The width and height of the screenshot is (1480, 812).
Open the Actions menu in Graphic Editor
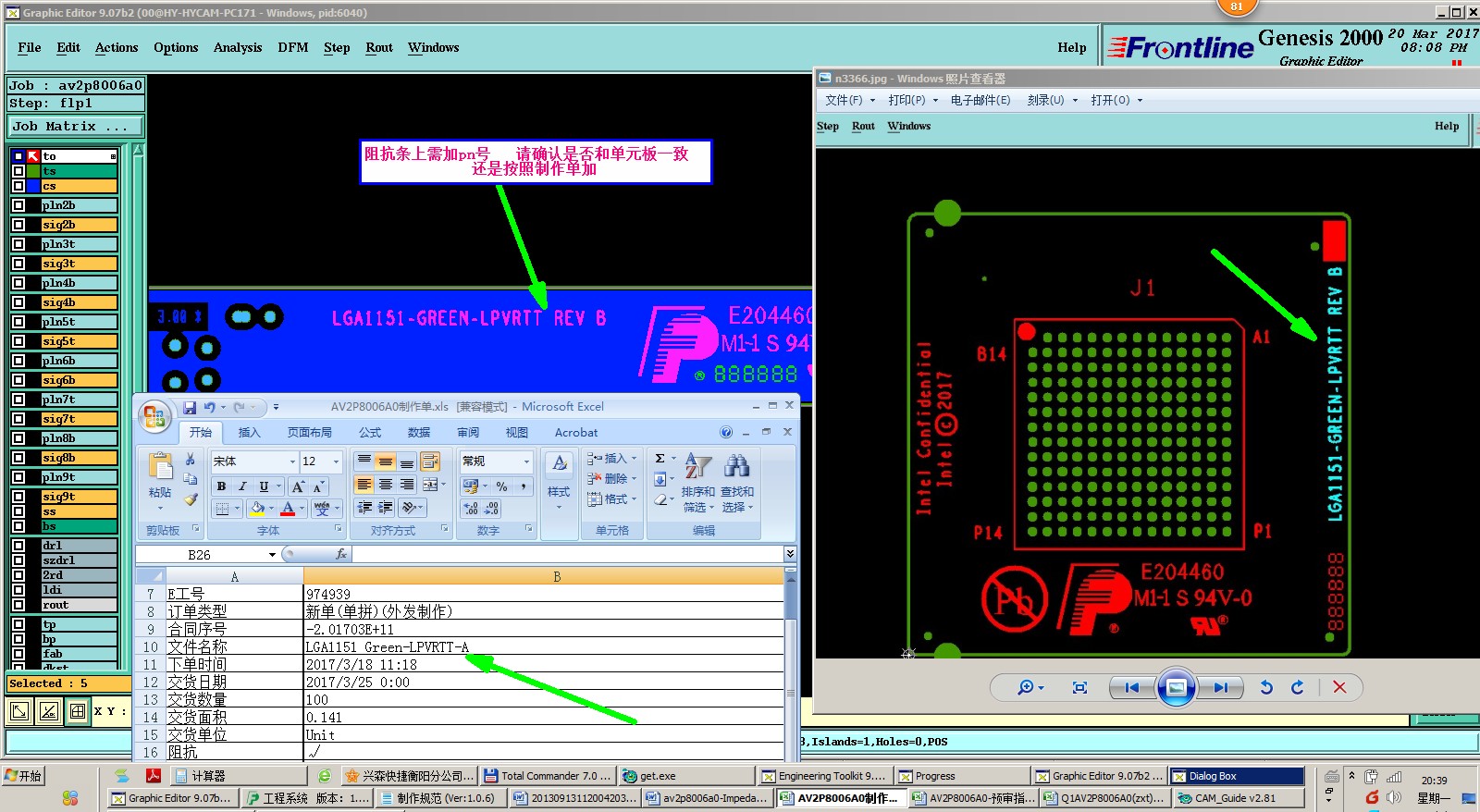coord(117,47)
